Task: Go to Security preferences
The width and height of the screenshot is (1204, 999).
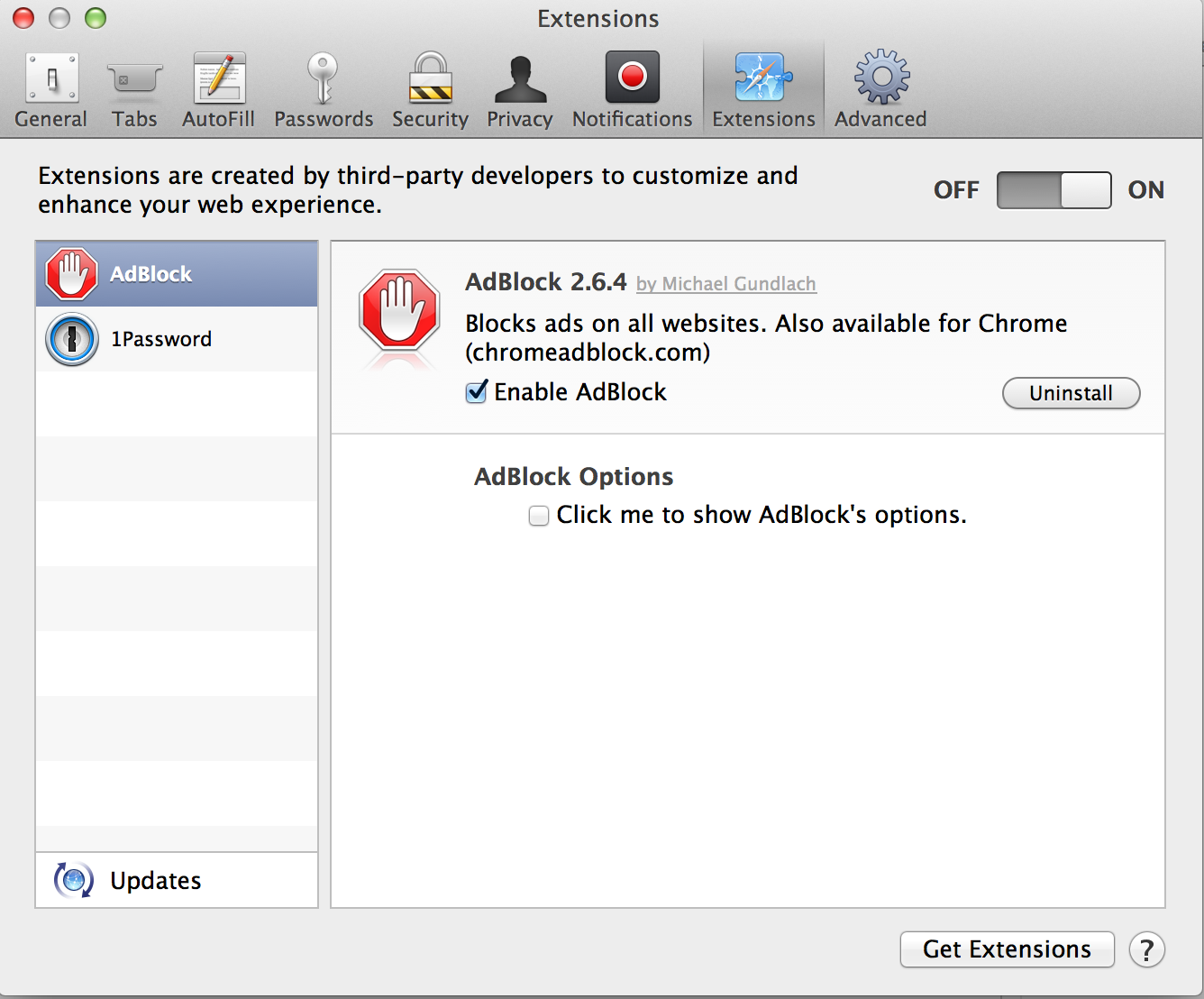Action: click(430, 90)
